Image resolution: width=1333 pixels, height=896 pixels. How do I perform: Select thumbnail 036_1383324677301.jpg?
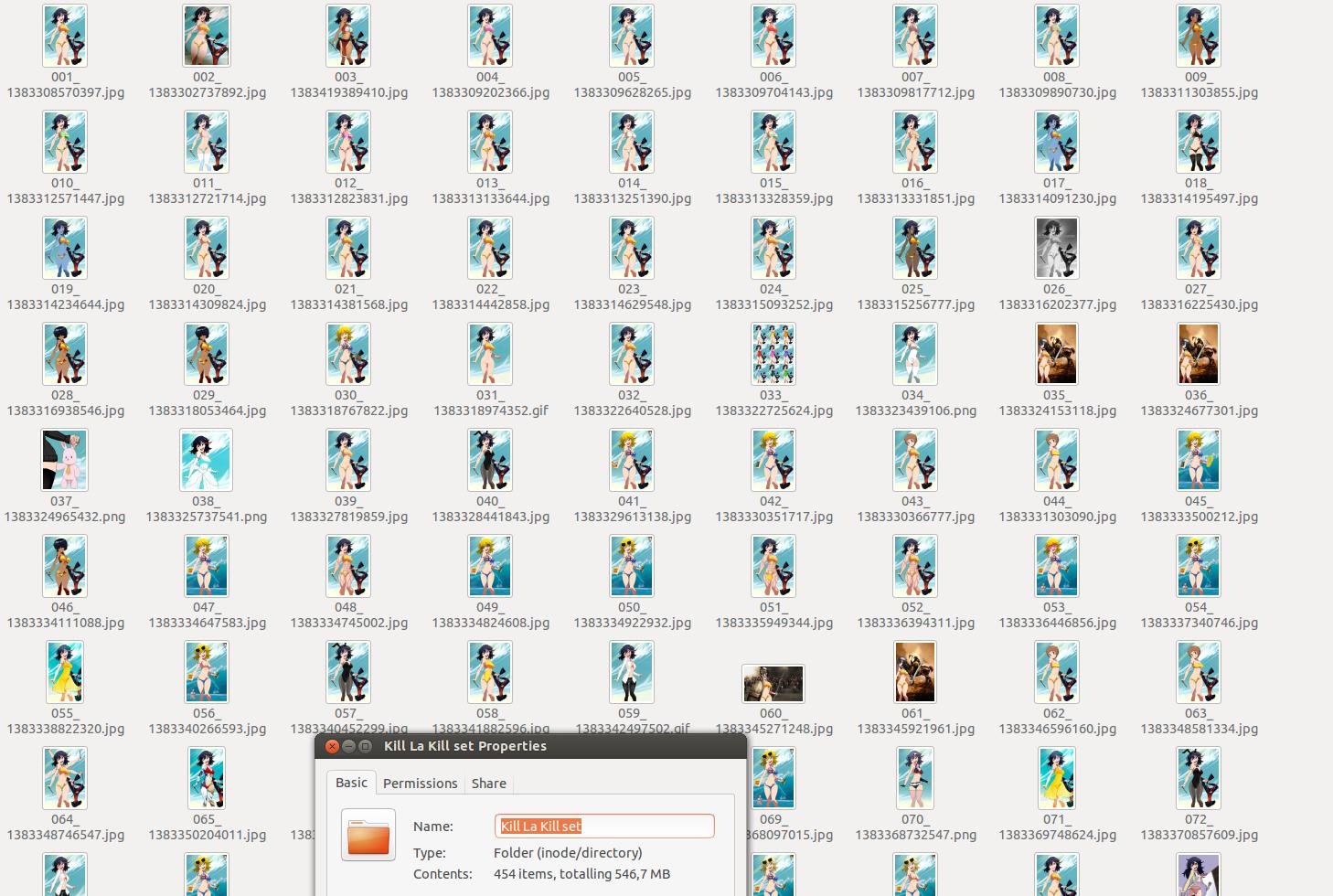(1199, 354)
